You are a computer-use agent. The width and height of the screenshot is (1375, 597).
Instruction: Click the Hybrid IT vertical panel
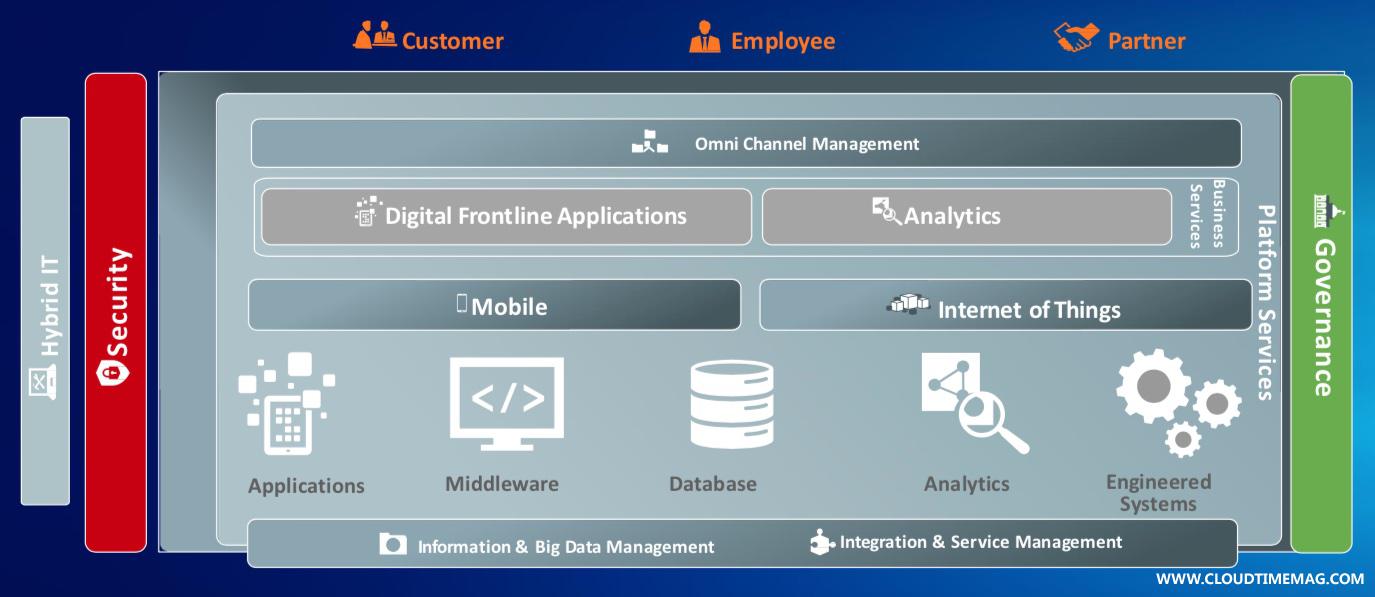click(45, 310)
